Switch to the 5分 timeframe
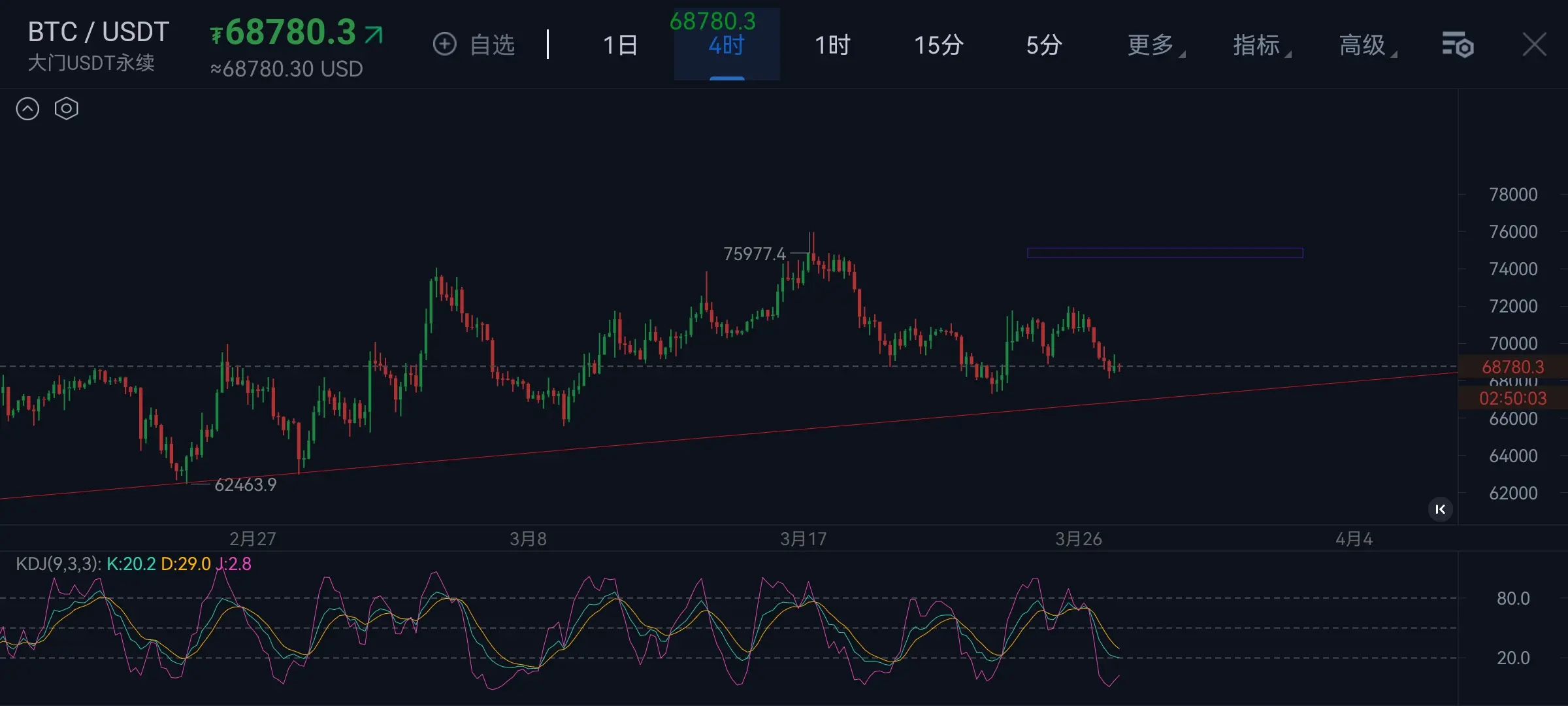The height and width of the screenshot is (706, 1568). (1043, 45)
